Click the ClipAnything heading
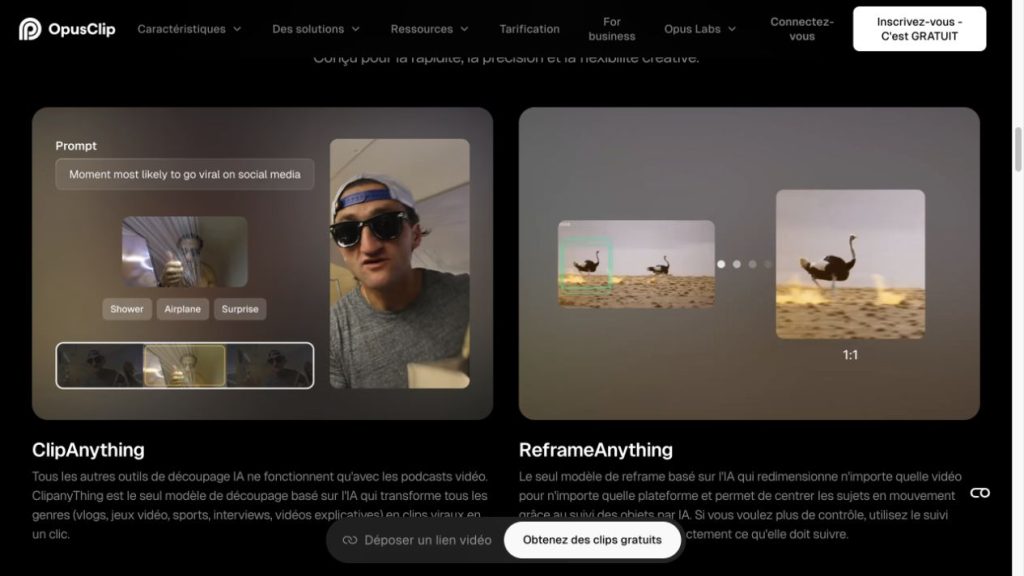This screenshot has width=1024, height=576. 88,450
